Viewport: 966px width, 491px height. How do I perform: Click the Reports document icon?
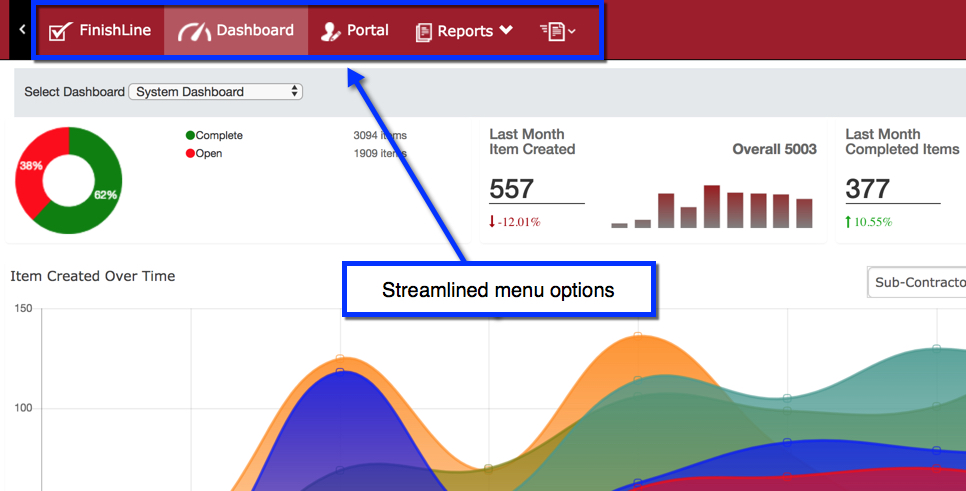pyautogui.click(x=424, y=32)
